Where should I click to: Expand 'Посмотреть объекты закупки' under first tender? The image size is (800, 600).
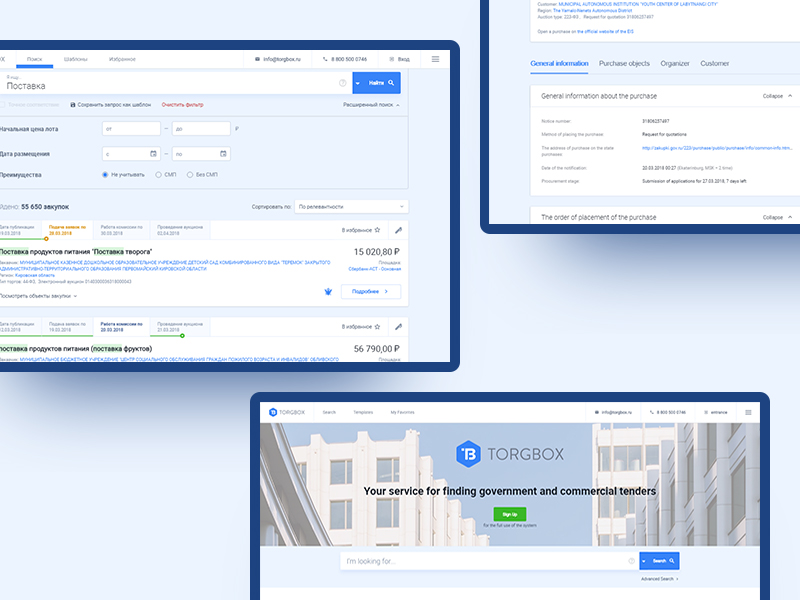coord(38,296)
